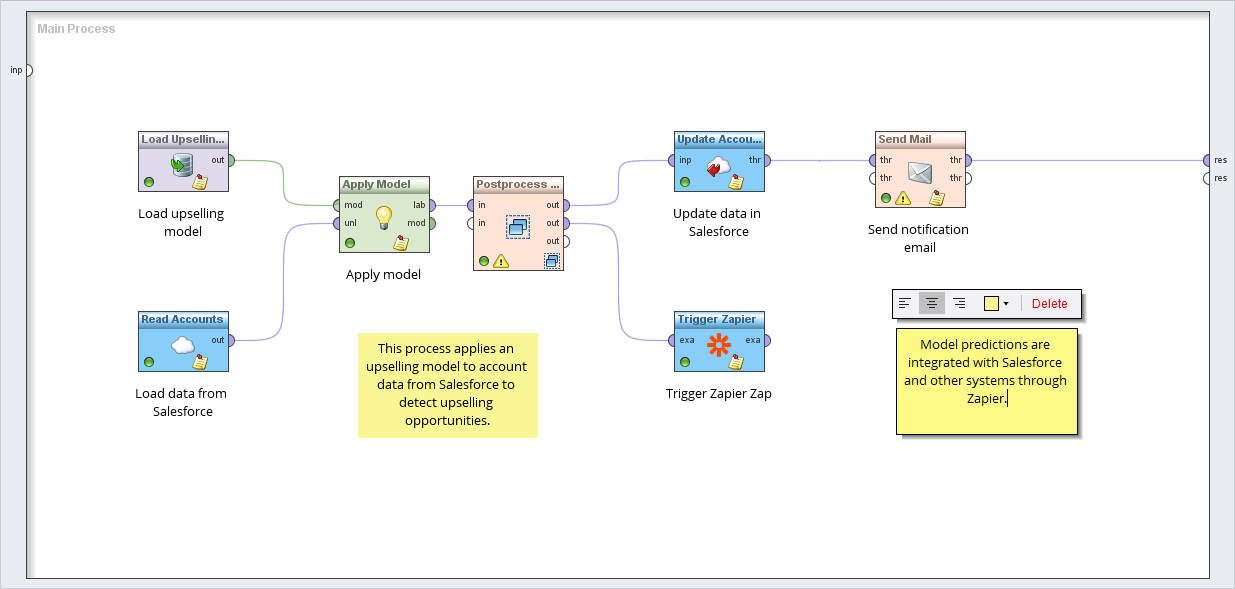This screenshot has width=1235, height=589.
Task: Delete the selected sticky note
Action: 1049,304
